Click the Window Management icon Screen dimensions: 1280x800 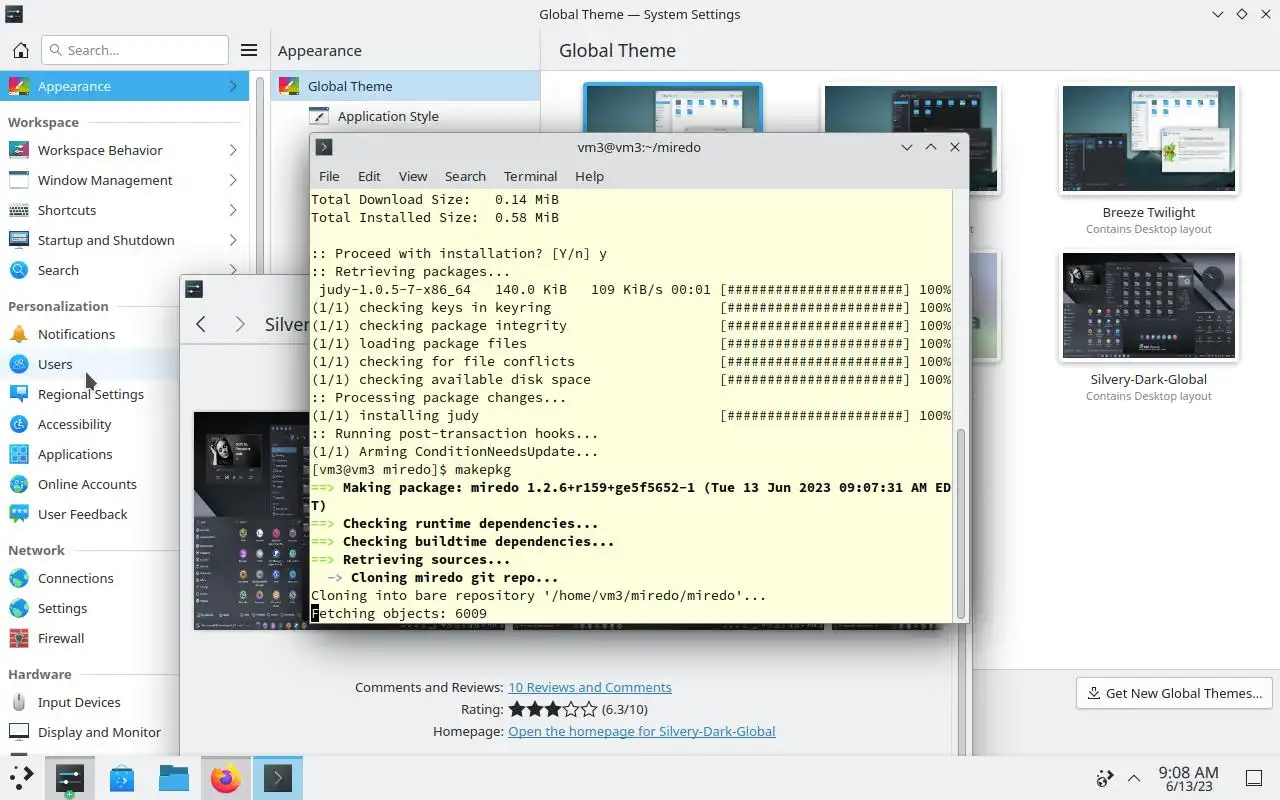pyautogui.click(x=19, y=180)
